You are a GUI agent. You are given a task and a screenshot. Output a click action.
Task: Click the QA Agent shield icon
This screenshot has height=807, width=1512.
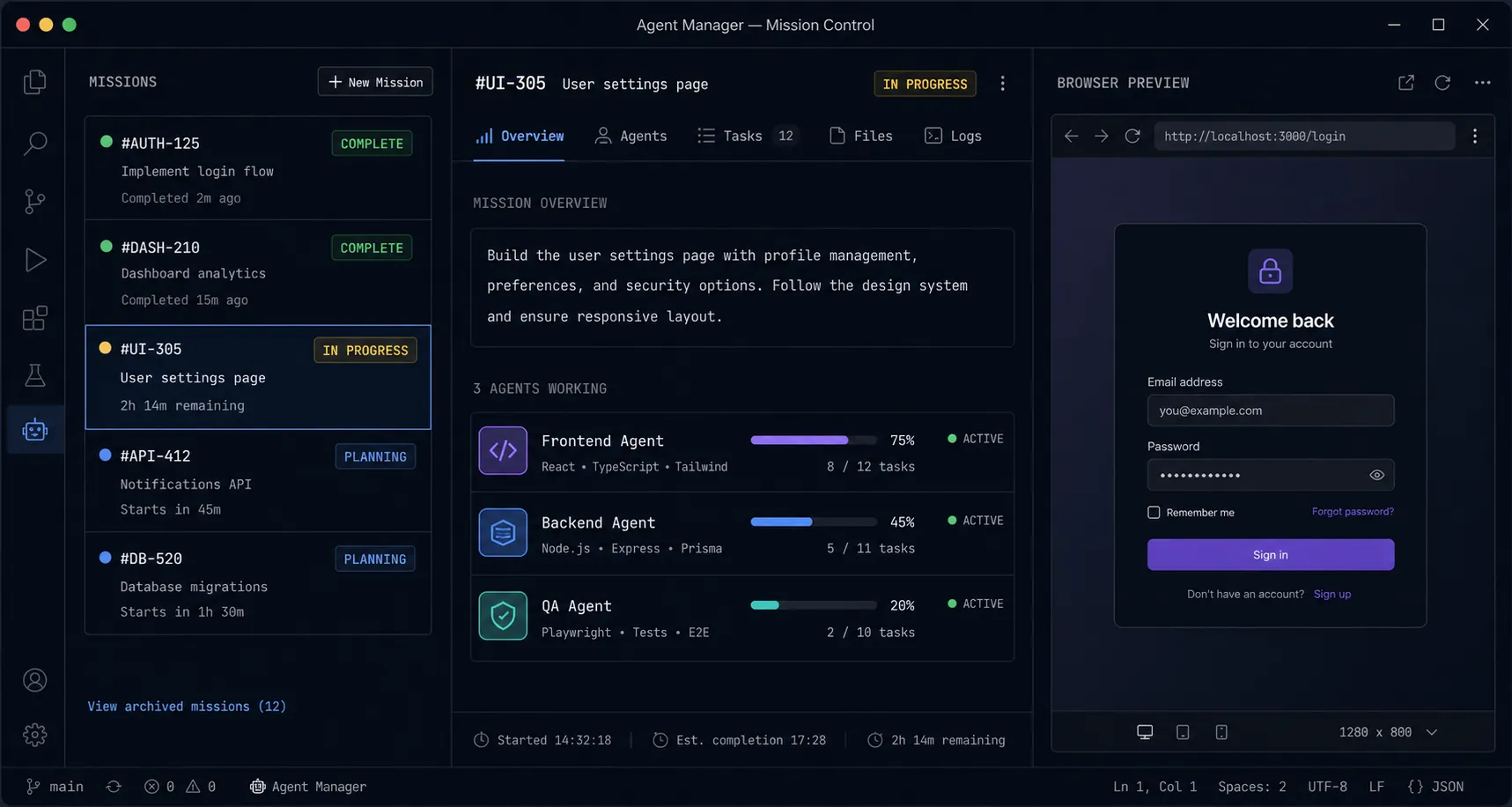(503, 616)
